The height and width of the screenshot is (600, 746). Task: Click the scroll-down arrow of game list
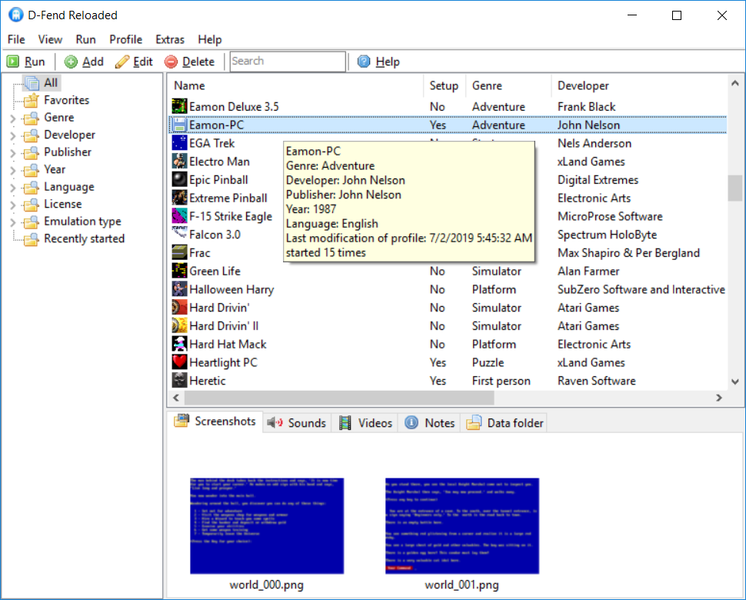[735, 382]
